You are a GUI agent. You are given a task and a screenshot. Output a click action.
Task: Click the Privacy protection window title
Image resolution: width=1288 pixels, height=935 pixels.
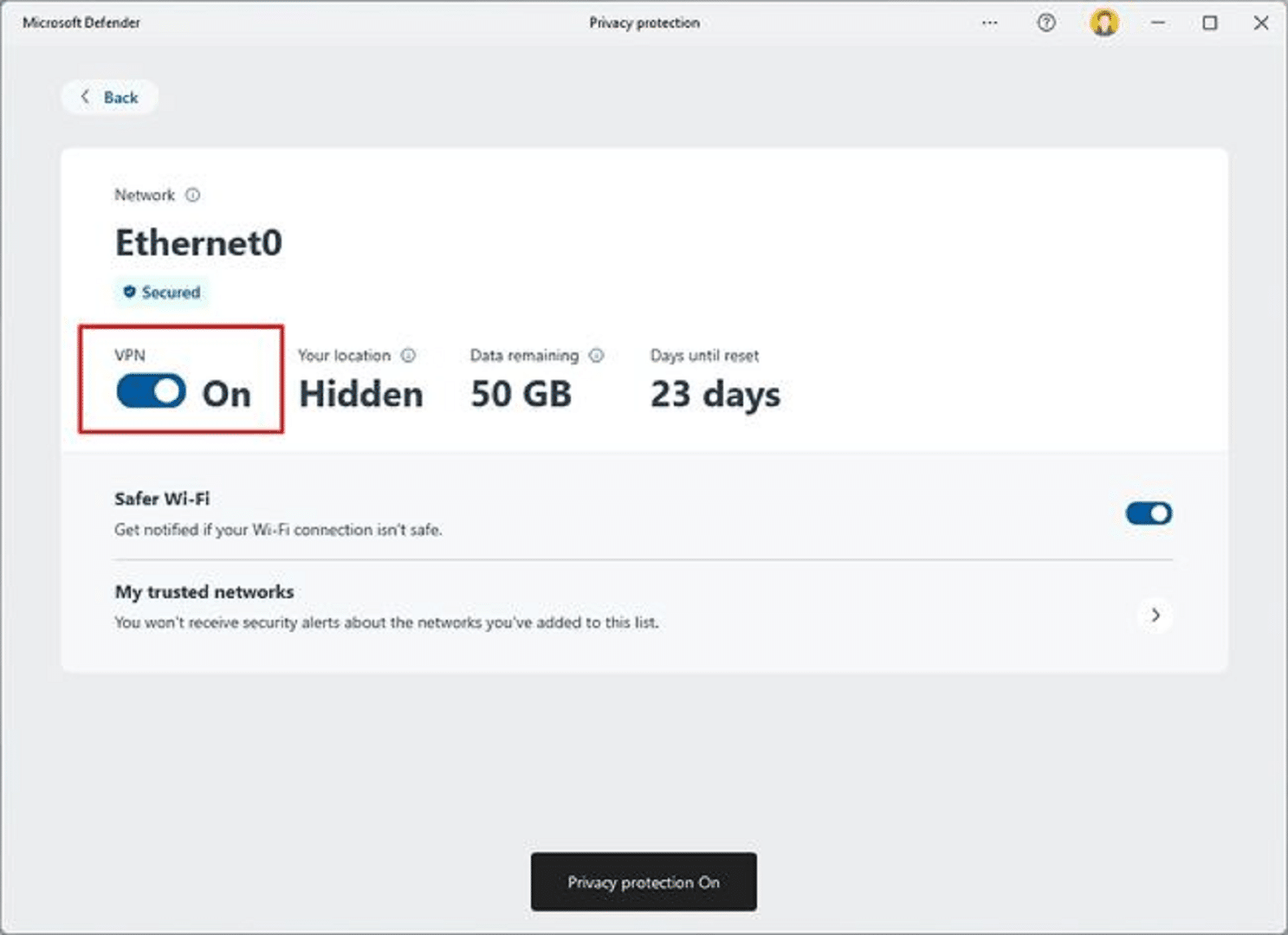pyautogui.click(x=644, y=23)
